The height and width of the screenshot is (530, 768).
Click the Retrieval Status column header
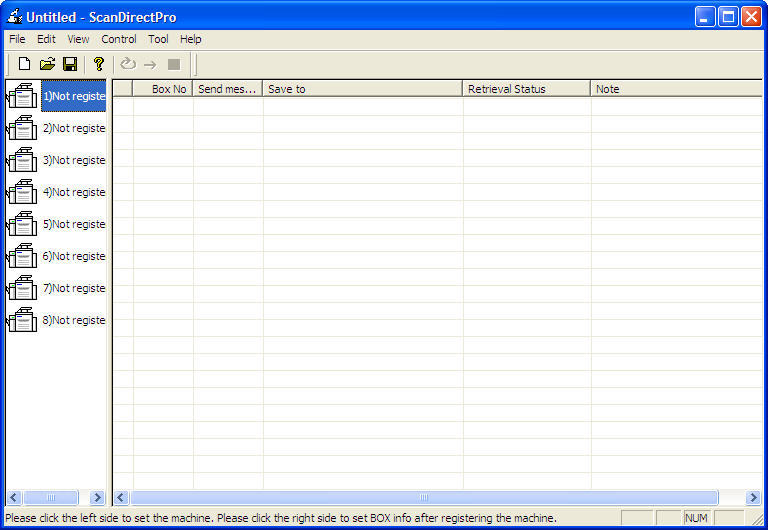point(526,89)
